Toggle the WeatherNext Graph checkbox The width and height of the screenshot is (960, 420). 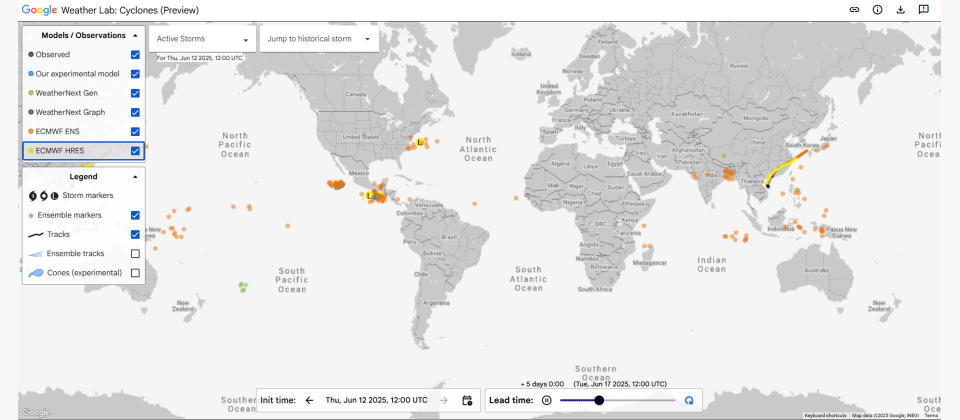135,113
